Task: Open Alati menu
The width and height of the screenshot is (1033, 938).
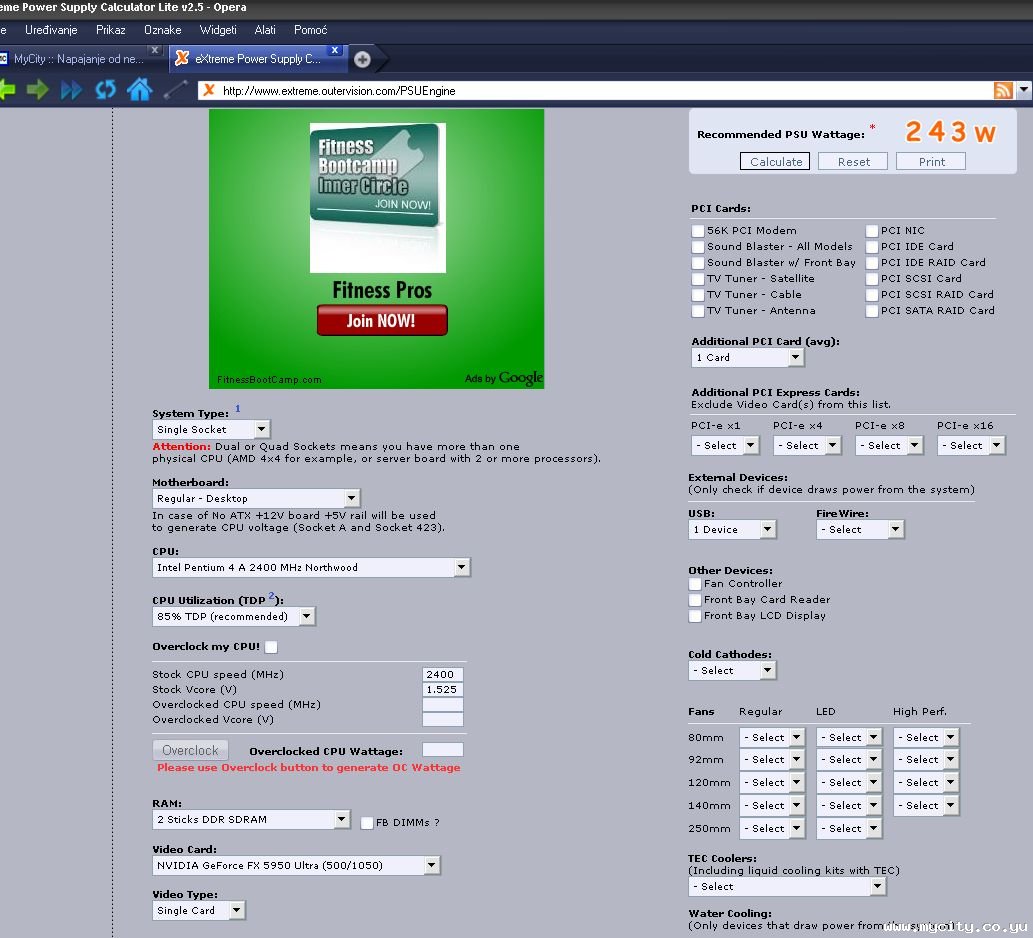Action: coord(265,30)
